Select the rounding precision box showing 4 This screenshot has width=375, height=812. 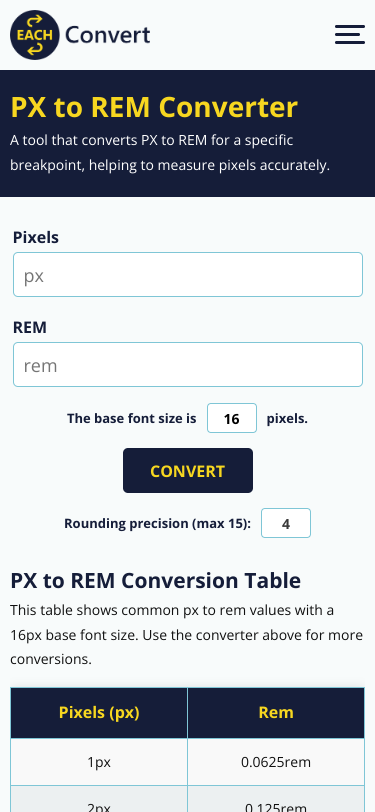286,523
